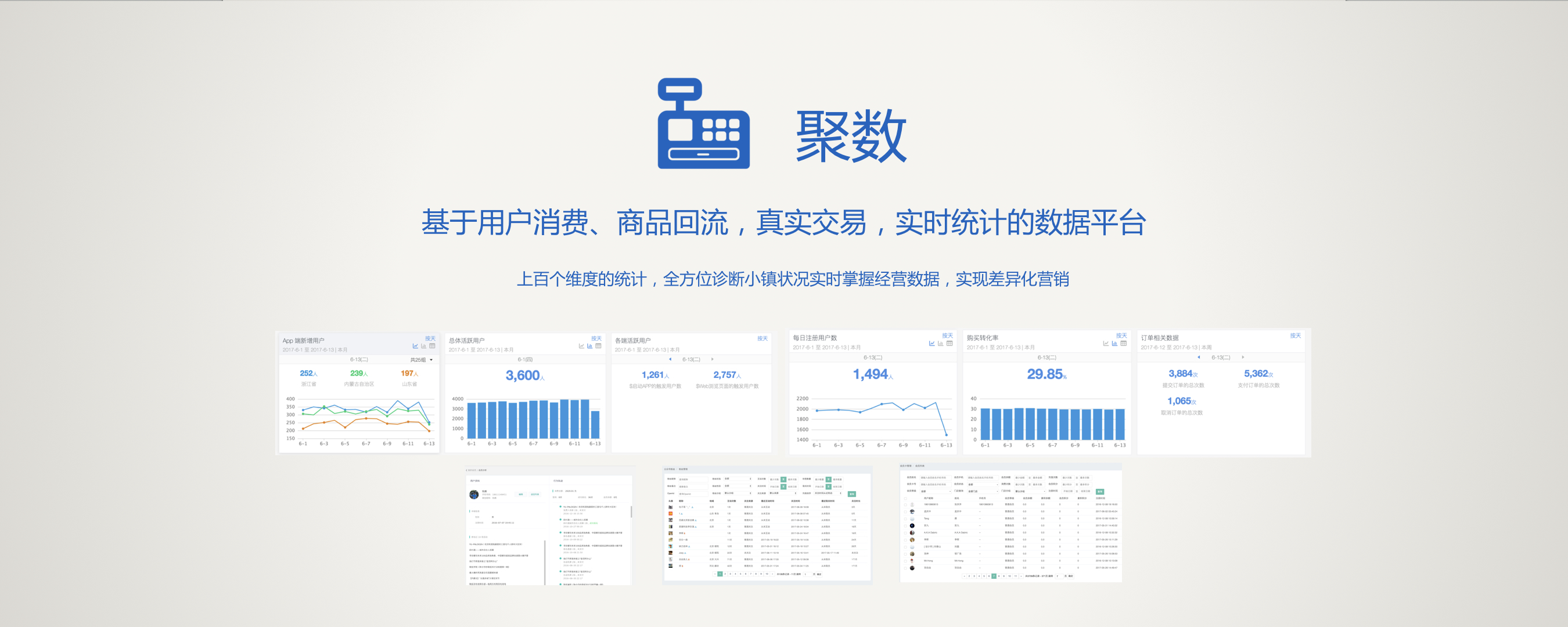1568x627 pixels.
Task: Click the 6-1(四) date label in 总体活跃用户
Action: pyautogui.click(x=526, y=360)
